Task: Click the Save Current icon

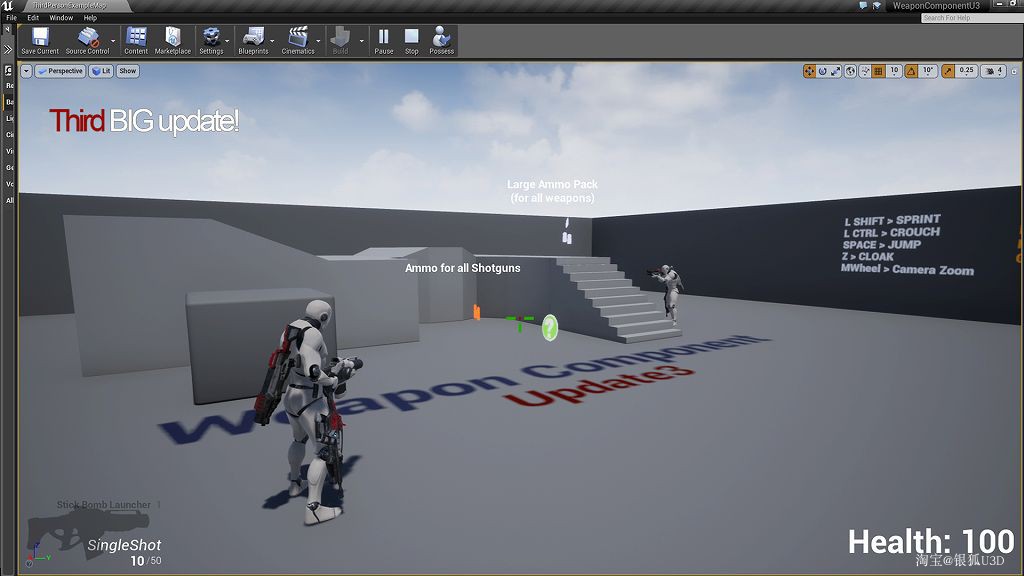Action: point(39,38)
